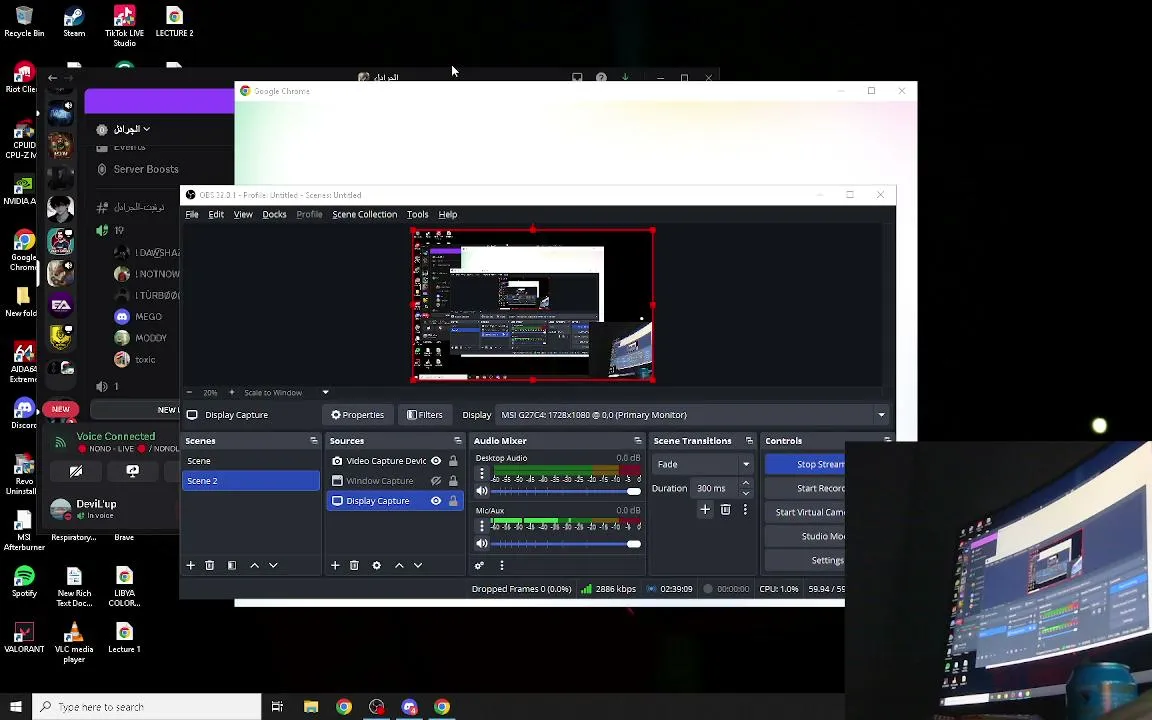Toggle lock on Display Capture source

click(453, 500)
